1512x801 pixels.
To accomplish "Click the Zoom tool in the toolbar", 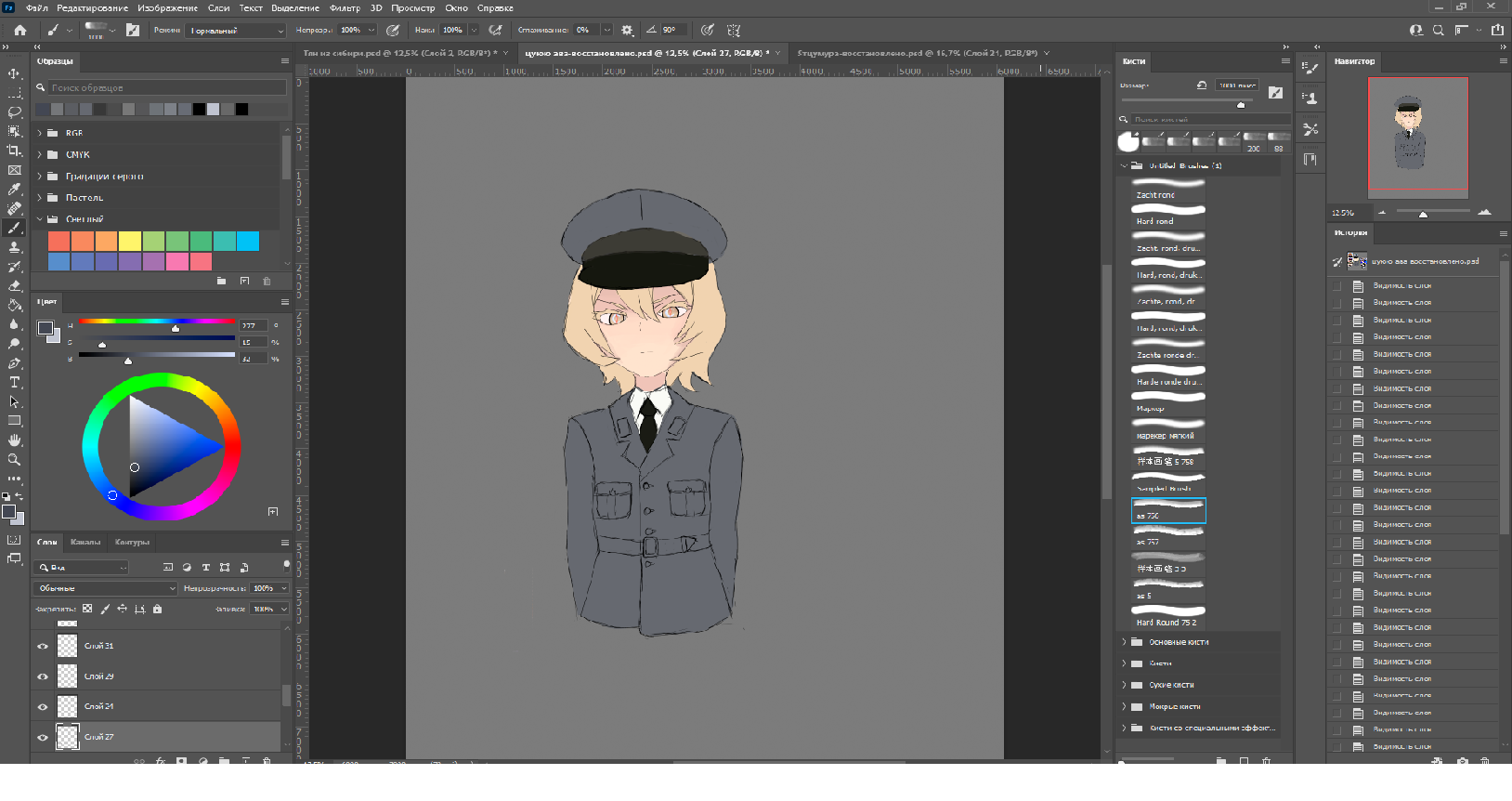I will [x=14, y=460].
